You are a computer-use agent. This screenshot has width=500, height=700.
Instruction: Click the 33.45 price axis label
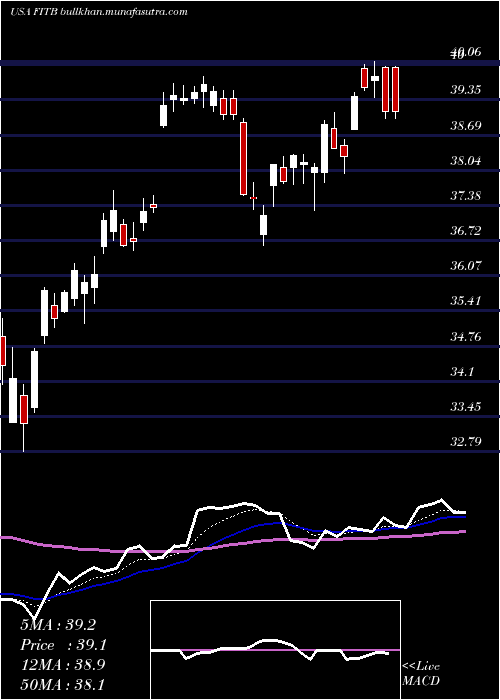[466, 407]
